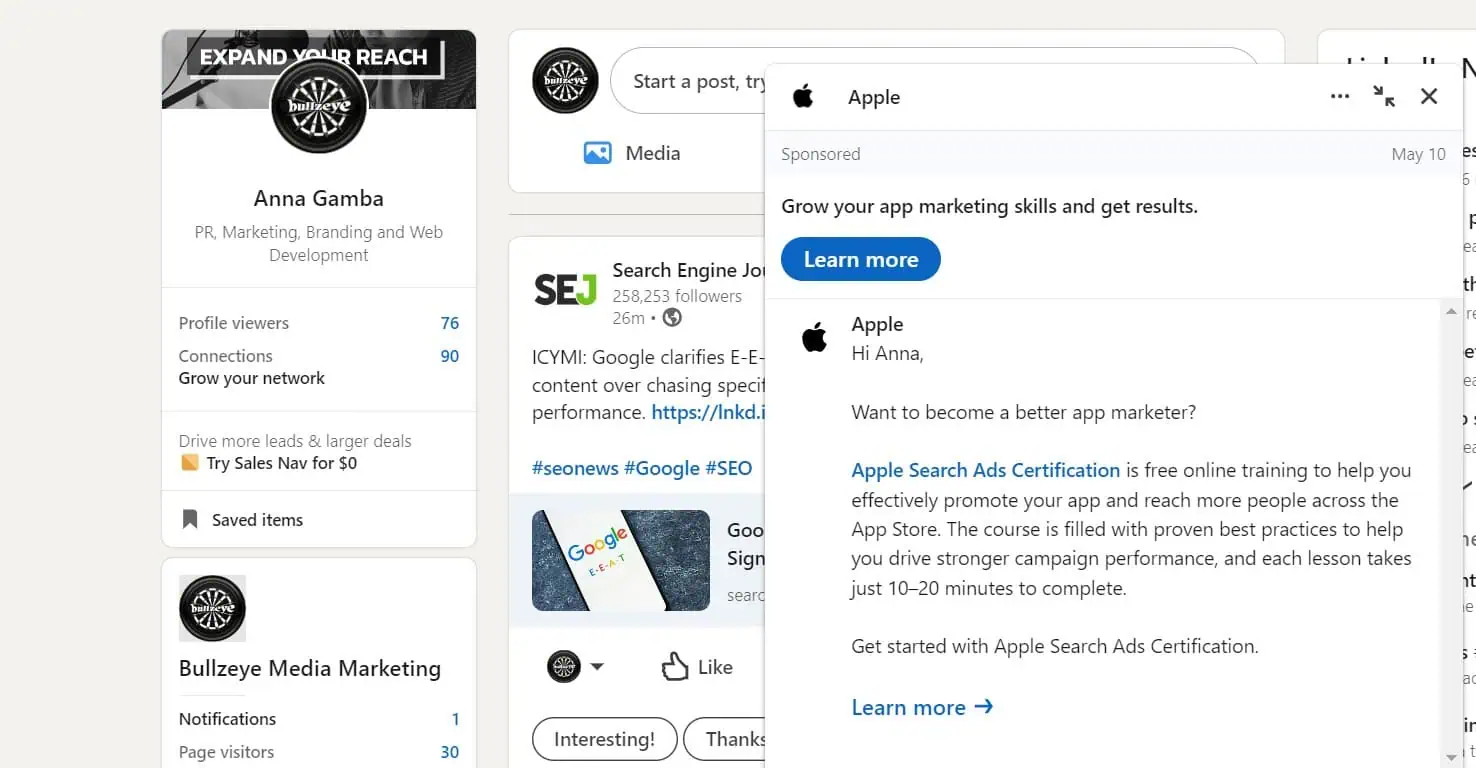Open Anna Gamba's profile picture
Image resolution: width=1476 pixels, height=768 pixels.
point(319,105)
